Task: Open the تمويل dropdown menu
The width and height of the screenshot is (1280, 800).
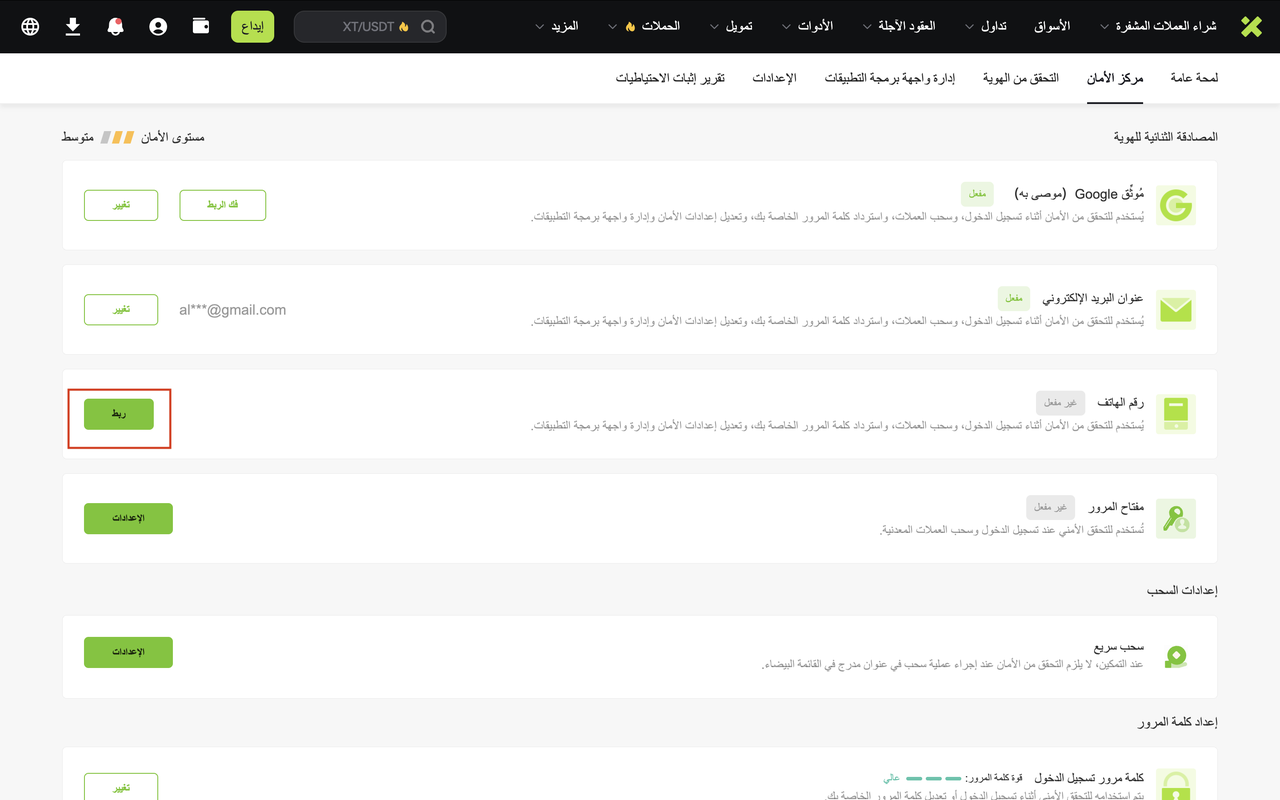Action: pyautogui.click(x=730, y=26)
